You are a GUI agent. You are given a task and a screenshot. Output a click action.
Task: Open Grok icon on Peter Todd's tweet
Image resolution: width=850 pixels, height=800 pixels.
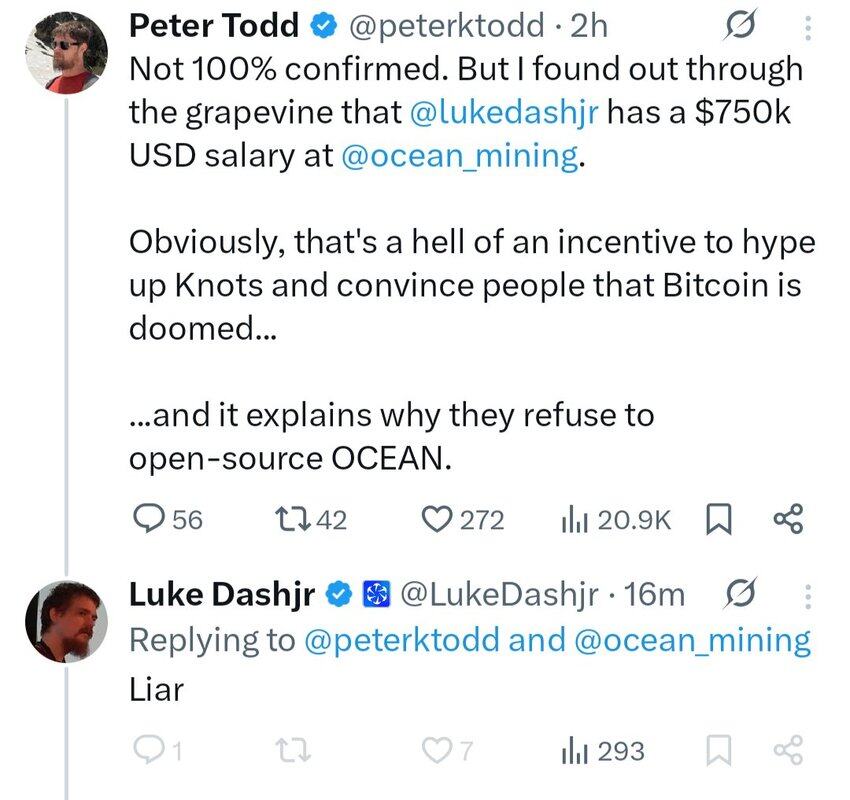(x=739, y=25)
